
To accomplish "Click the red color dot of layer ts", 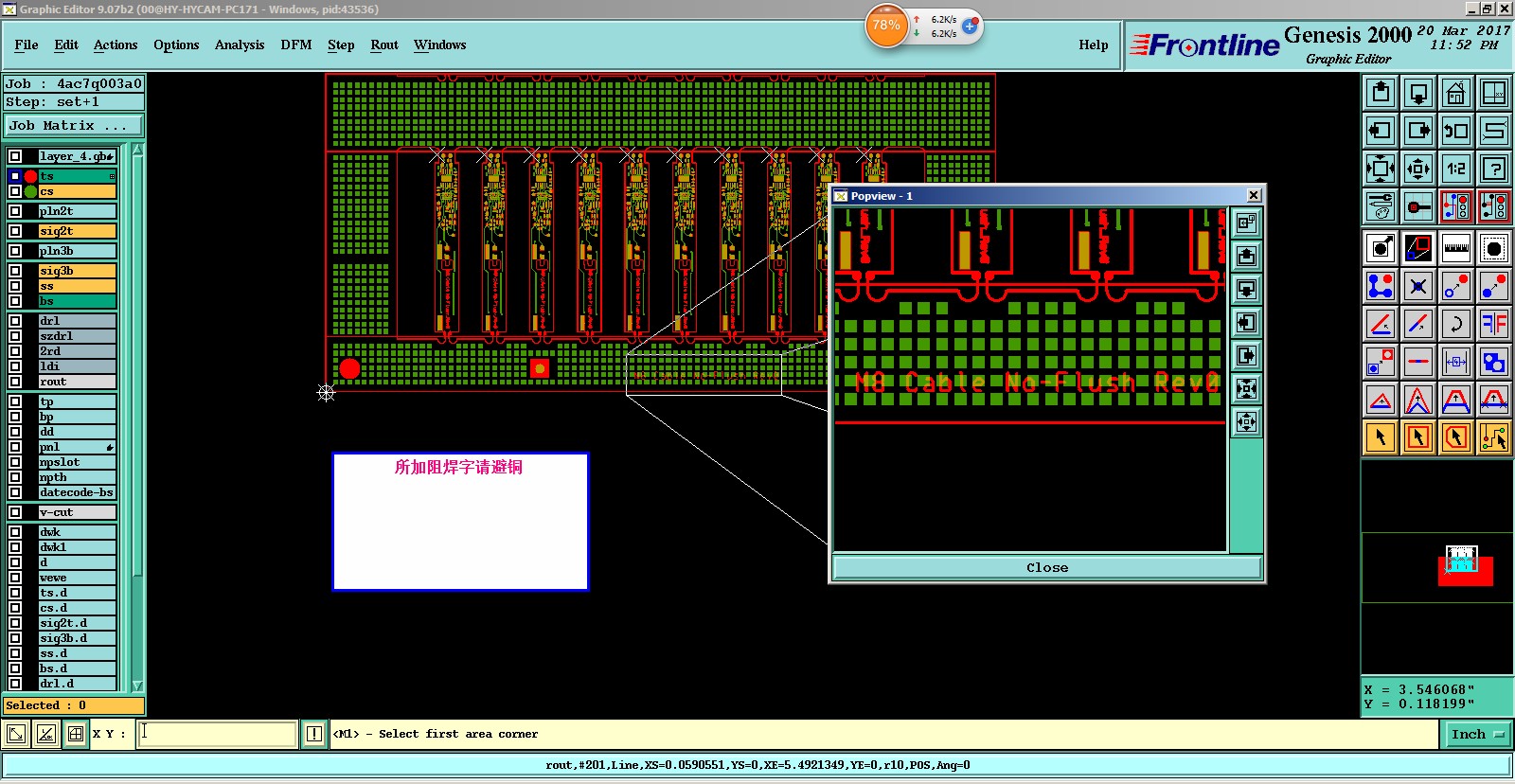I will [30, 176].
